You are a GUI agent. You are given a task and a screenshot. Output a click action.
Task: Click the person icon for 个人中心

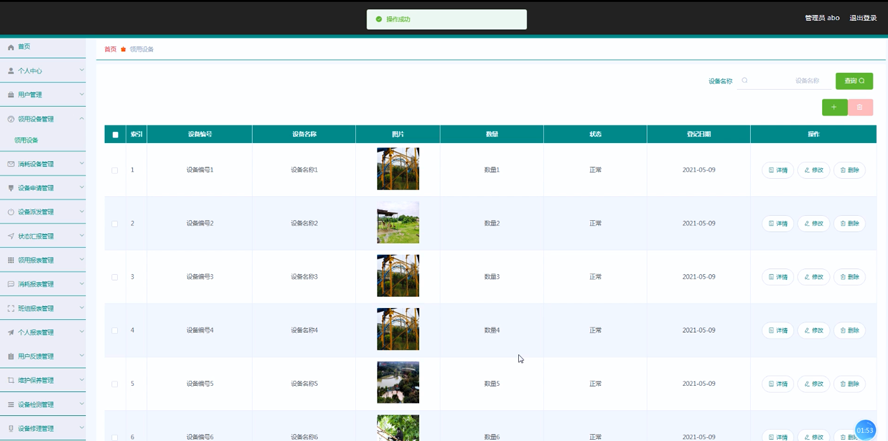(10, 71)
